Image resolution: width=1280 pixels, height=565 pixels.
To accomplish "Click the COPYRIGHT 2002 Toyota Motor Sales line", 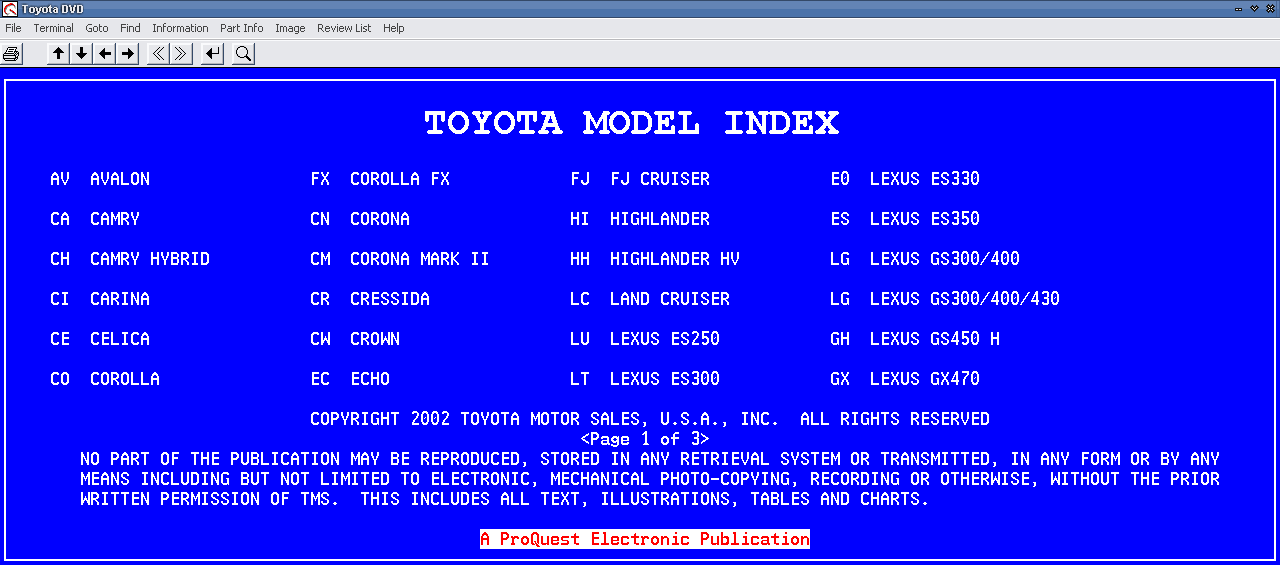I will 650,419.
